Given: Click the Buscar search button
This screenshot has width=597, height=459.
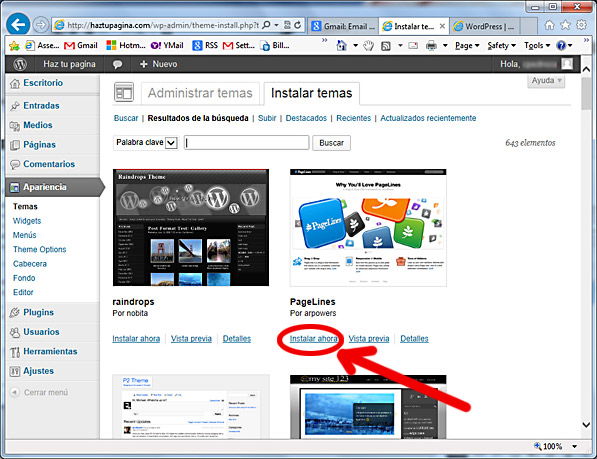Looking at the screenshot, I should (x=331, y=143).
